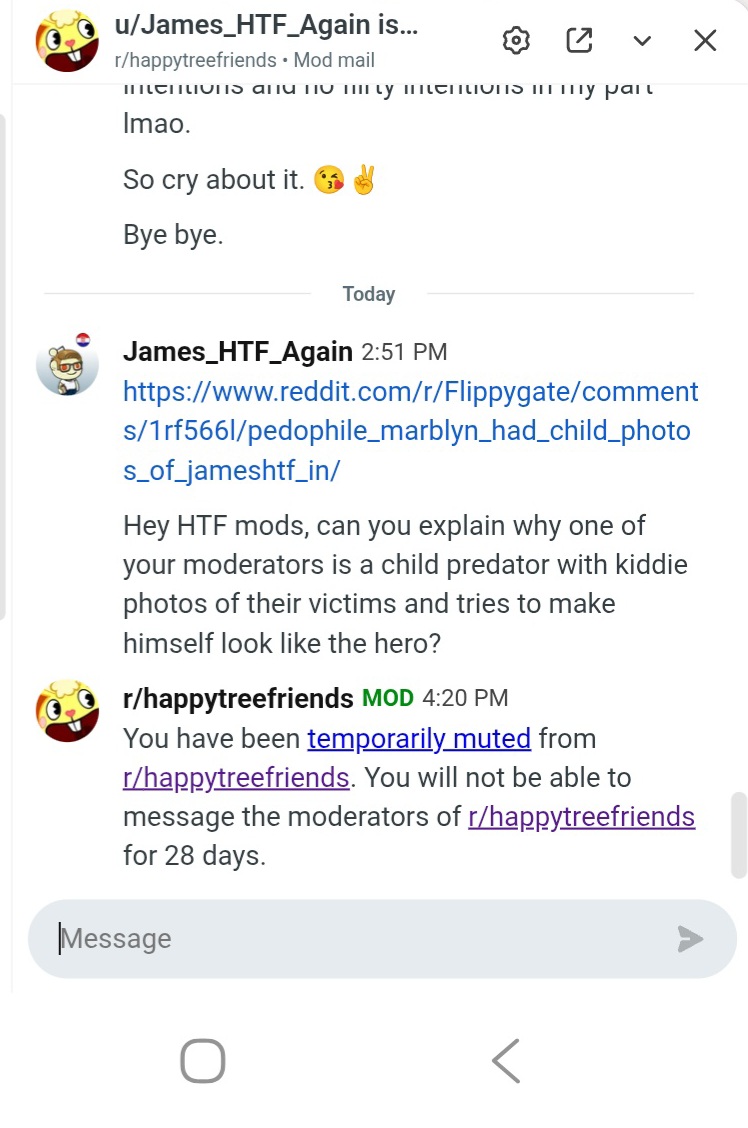Screen dimensions: 748x1128
Task: Tap r/happytreefriends mod avatar beside mute notice
Action: coord(67,710)
